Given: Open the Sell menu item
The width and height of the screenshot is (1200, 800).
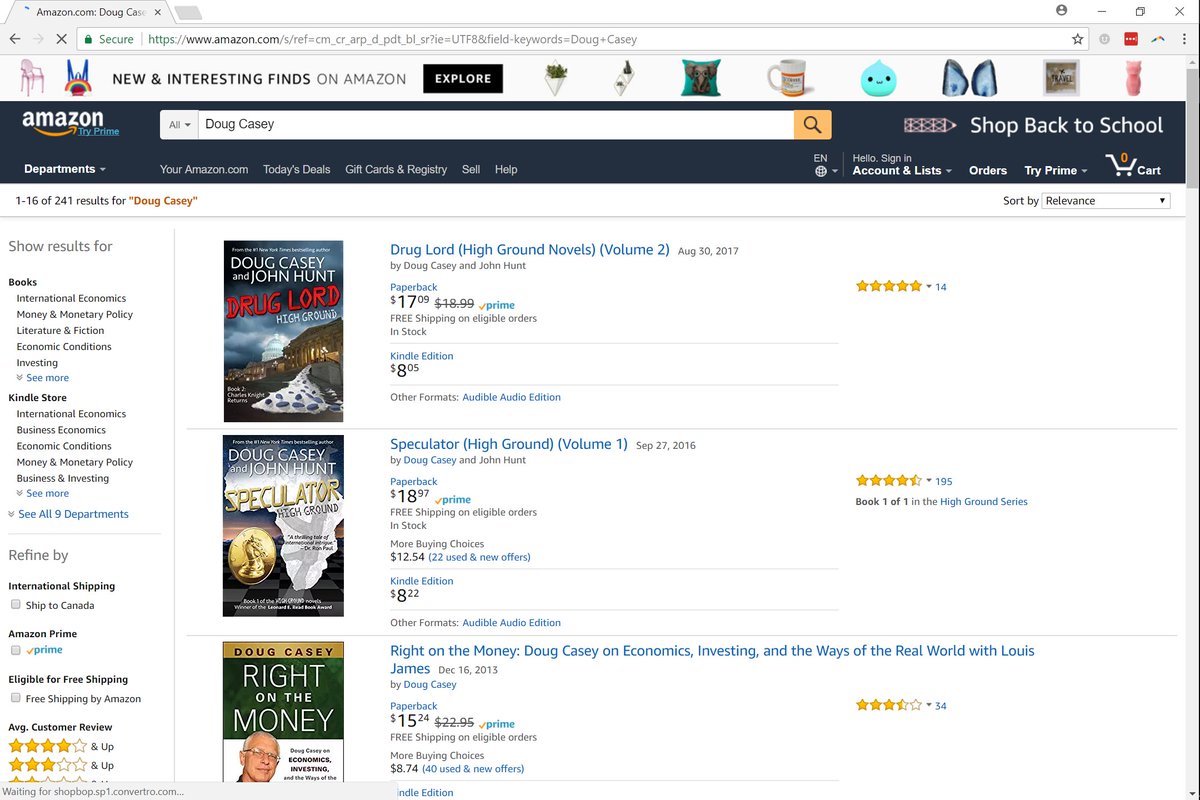Looking at the screenshot, I should point(471,169).
